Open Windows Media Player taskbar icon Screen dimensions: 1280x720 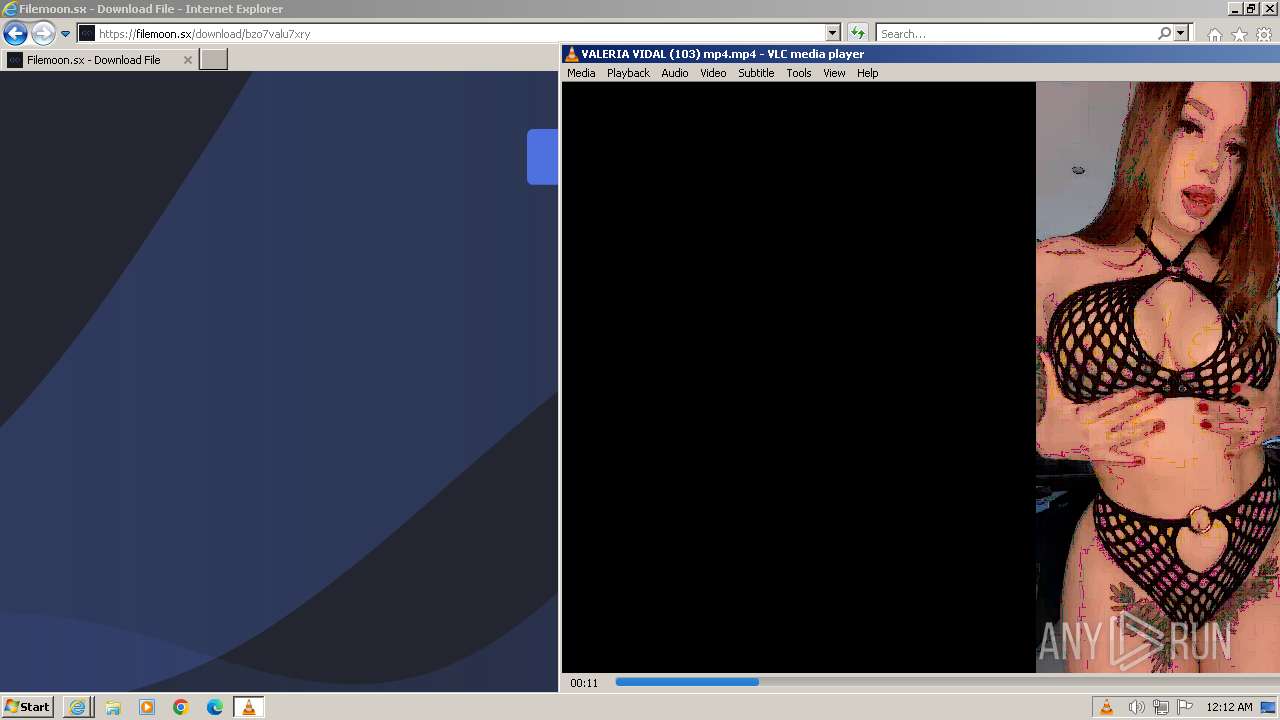pos(146,707)
